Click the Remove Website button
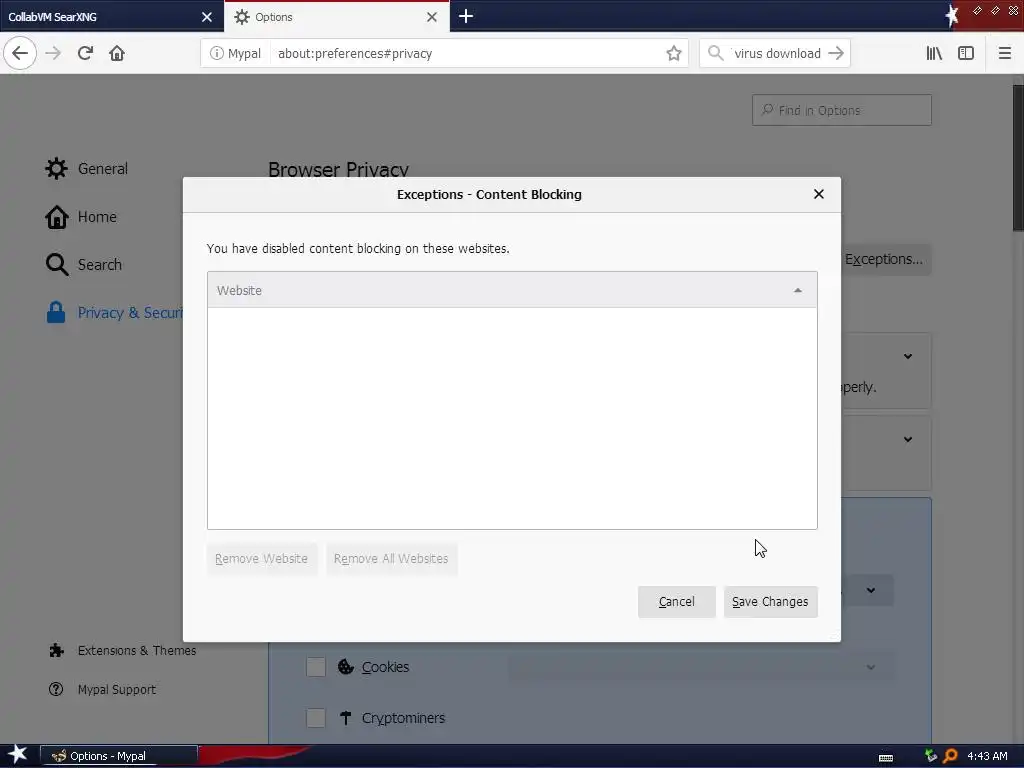This screenshot has width=1024, height=768. tap(261, 559)
